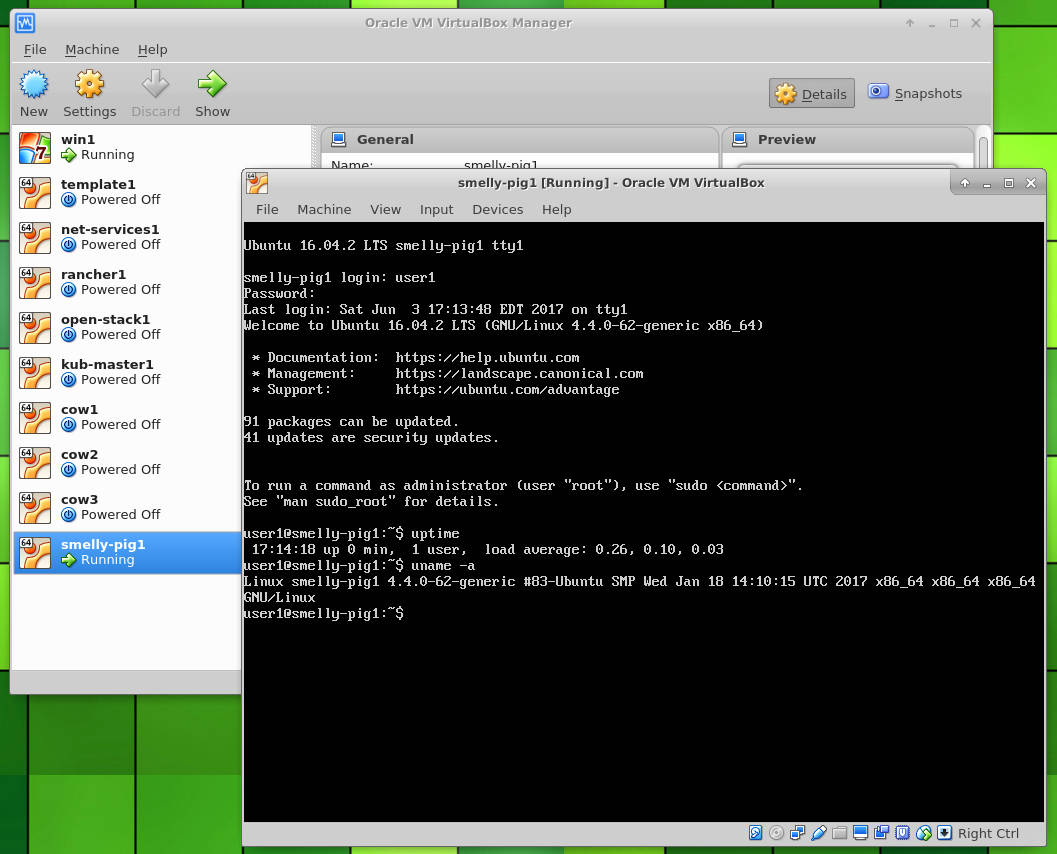This screenshot has width=1057, height=854.
Task: Select the win1 virtual machine
Action: (127, 147)
